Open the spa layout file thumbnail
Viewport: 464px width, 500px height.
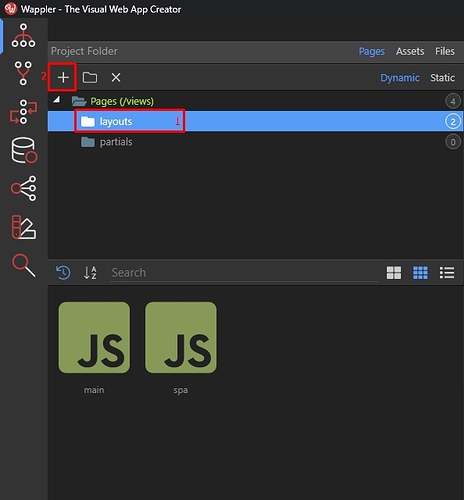pos(181,337)
